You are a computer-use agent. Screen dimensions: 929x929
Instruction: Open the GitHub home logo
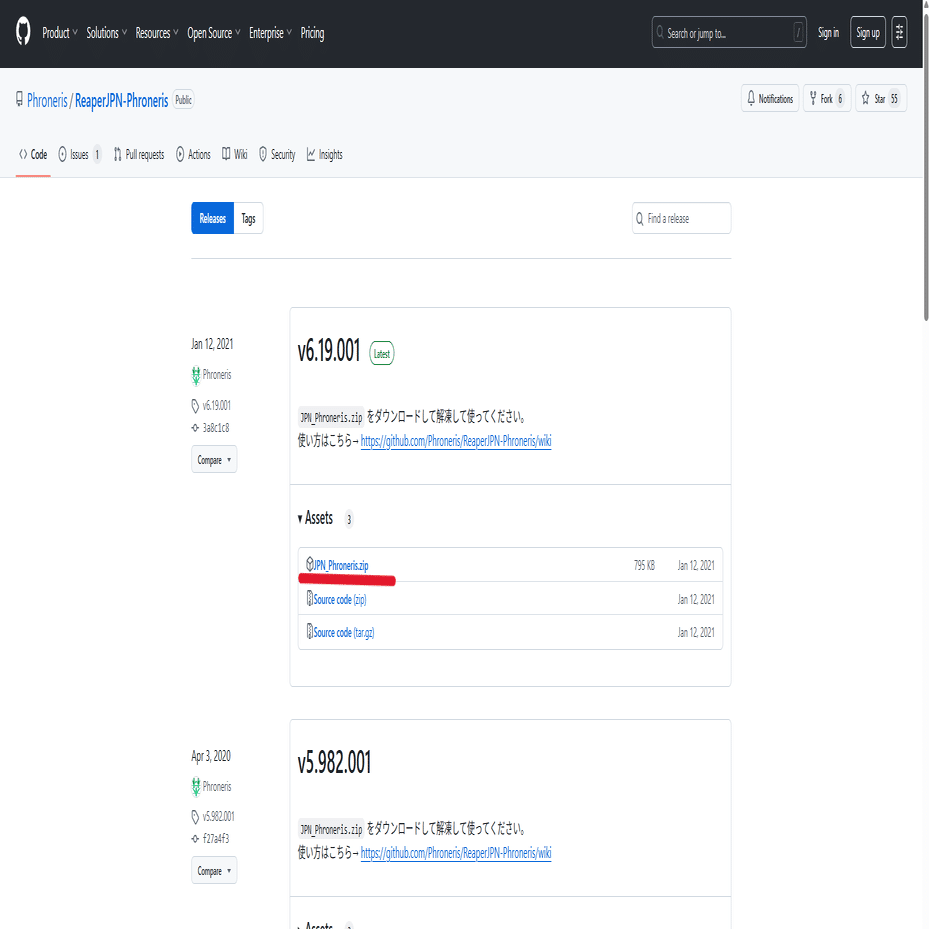pos(23,31)
